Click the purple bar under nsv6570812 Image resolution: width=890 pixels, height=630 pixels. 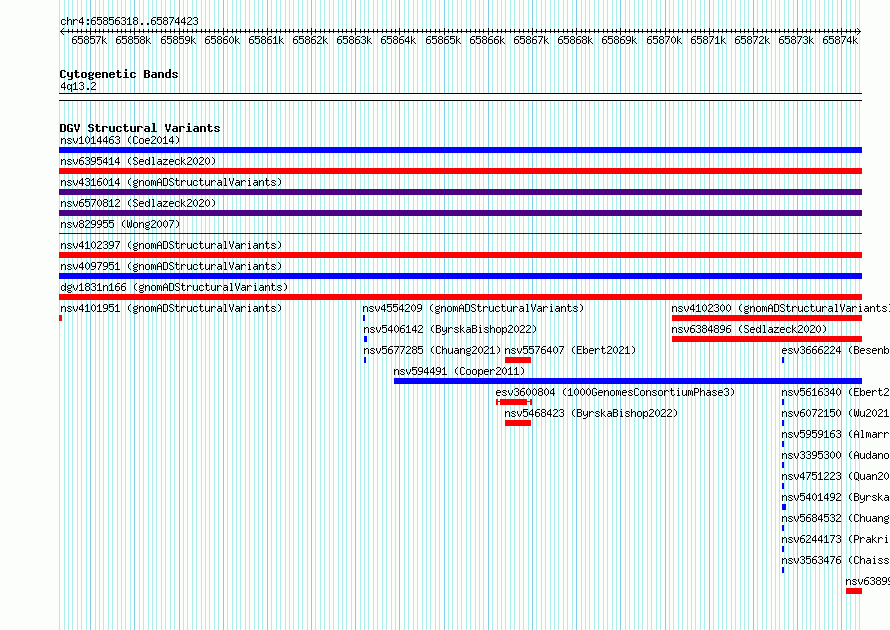[x=460, y=213]
